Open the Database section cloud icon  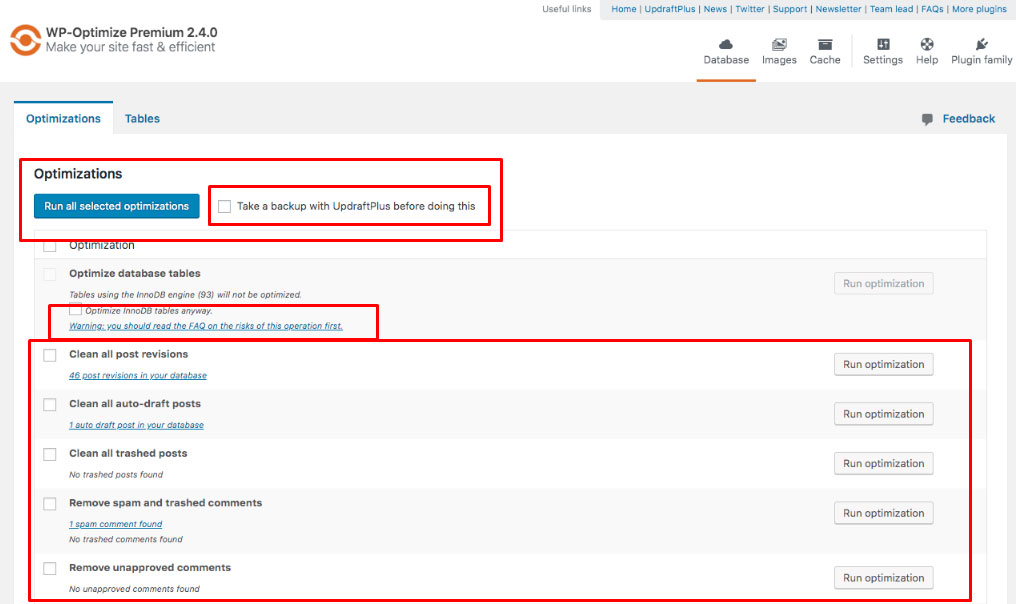726,44
